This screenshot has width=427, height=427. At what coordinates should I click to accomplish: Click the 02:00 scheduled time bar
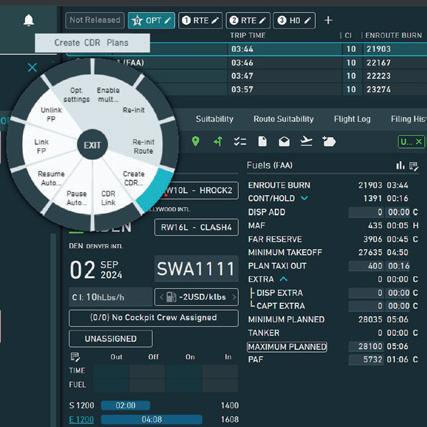125,405
